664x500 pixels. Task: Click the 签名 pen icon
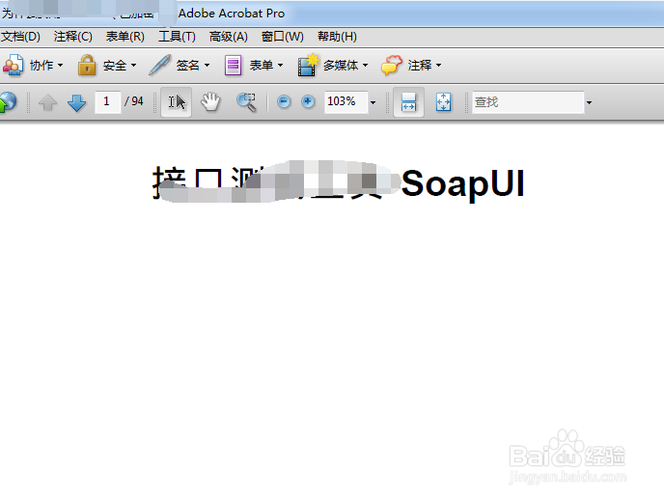160,65
